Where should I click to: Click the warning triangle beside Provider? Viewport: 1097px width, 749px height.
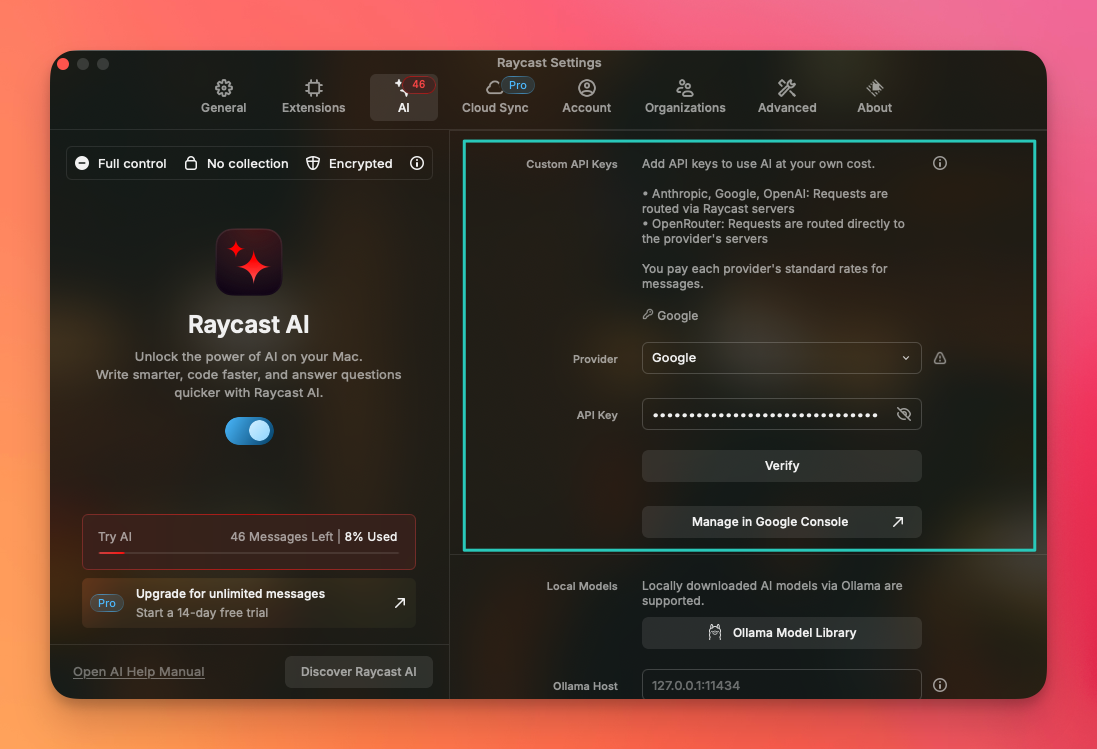[x=939, y=358]
